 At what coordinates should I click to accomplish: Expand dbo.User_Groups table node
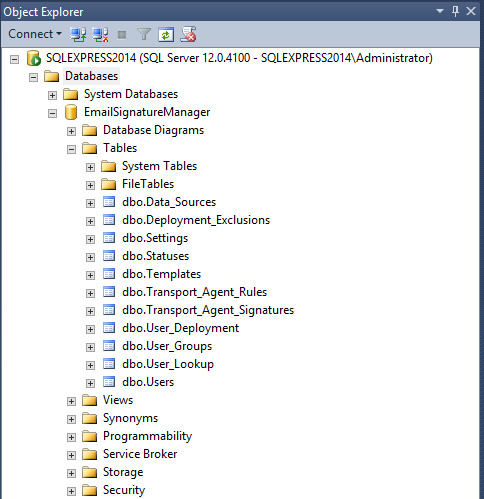pyautogui.click(x=90, y=348)
